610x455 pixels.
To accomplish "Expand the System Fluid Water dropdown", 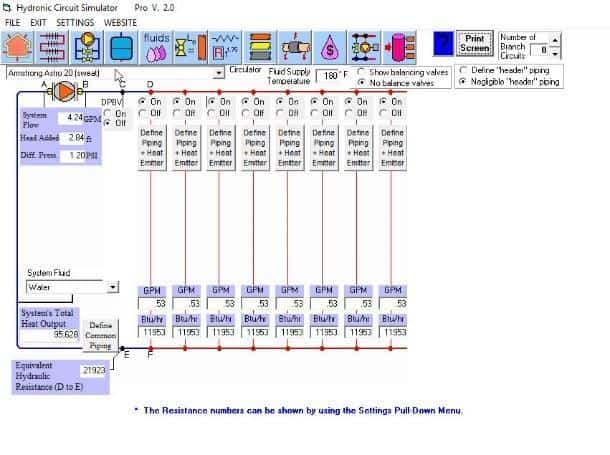I will pos(111,287).
